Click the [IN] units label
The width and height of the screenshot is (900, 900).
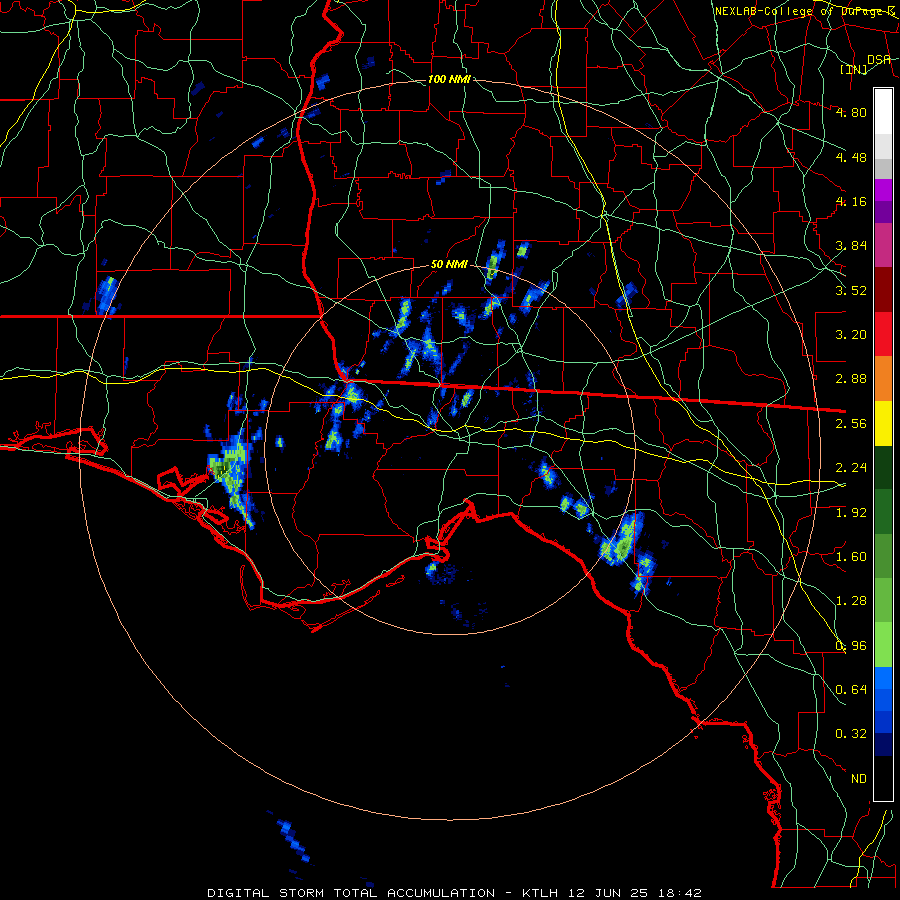854,69
